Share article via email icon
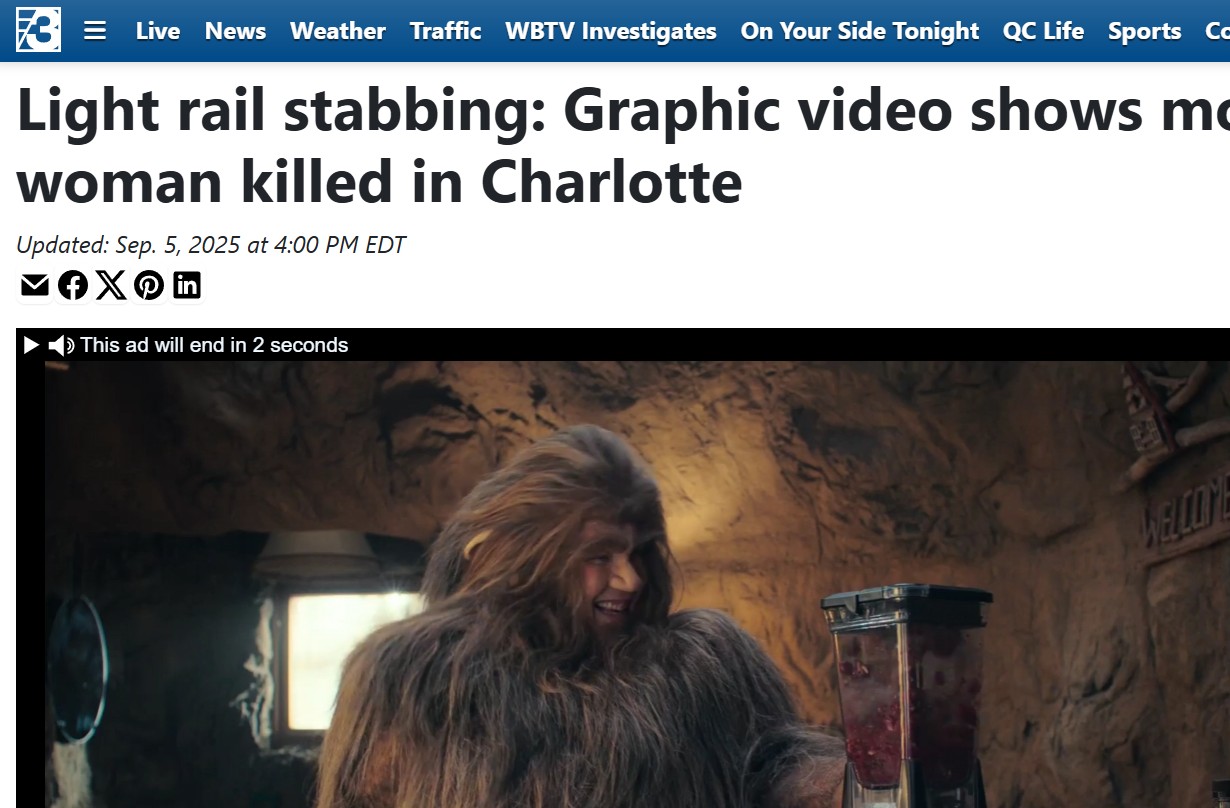 coord(35,285)
